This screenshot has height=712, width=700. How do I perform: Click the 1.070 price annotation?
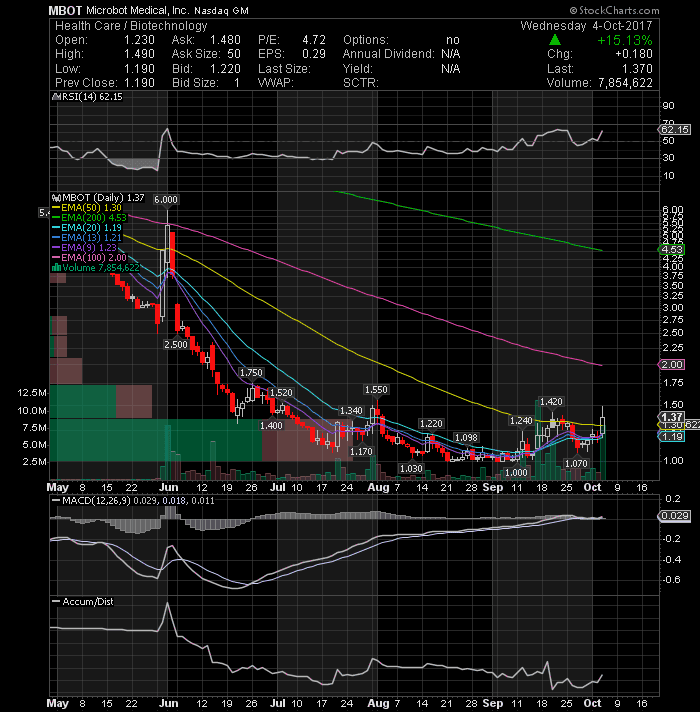[576, 464]
